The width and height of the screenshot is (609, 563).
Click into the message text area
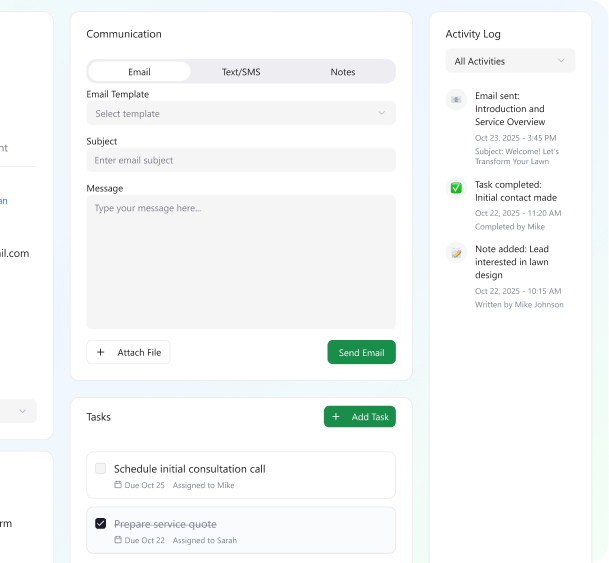coord(241,262)
